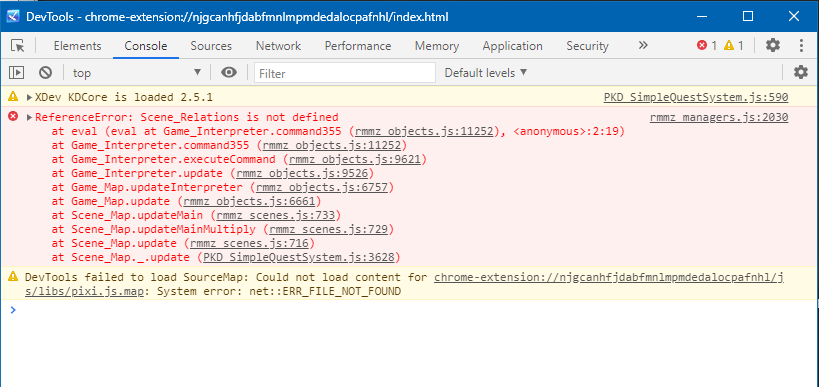Open console settings gear icon
Screen dimensions: 819x387
(801, 73)
